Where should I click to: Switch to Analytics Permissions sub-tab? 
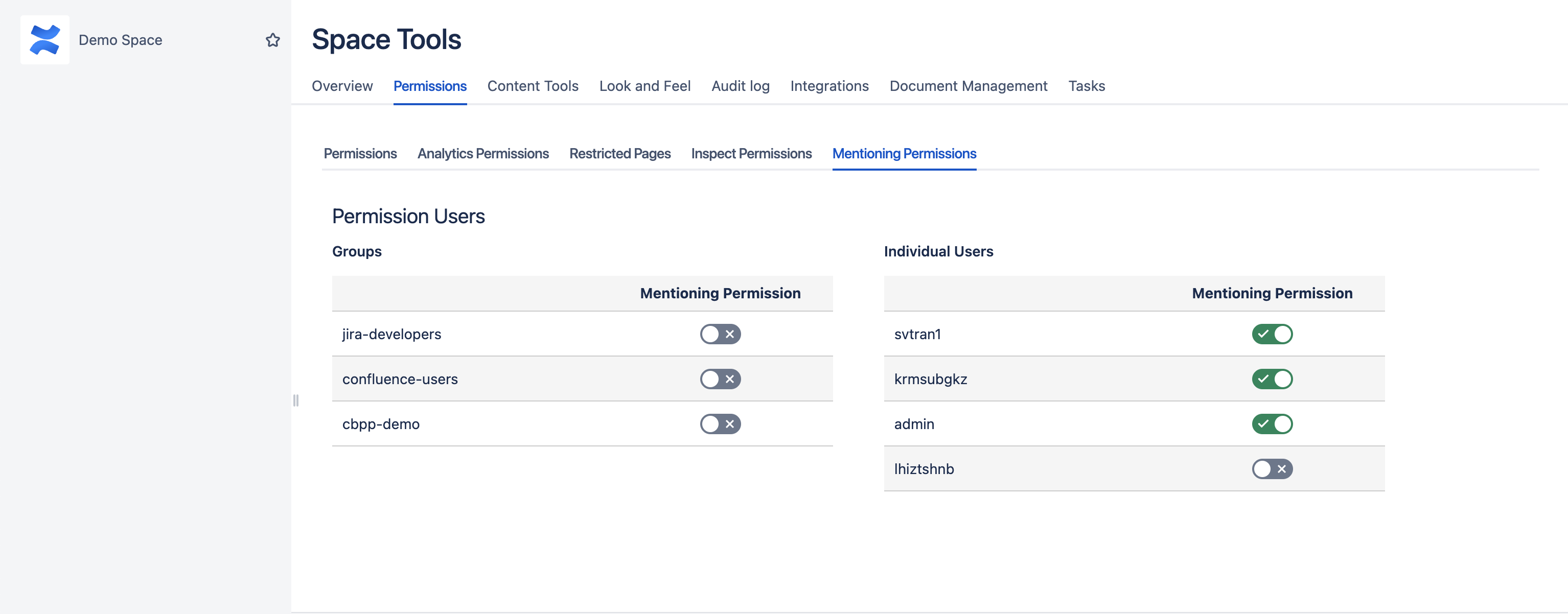[482, 153]
